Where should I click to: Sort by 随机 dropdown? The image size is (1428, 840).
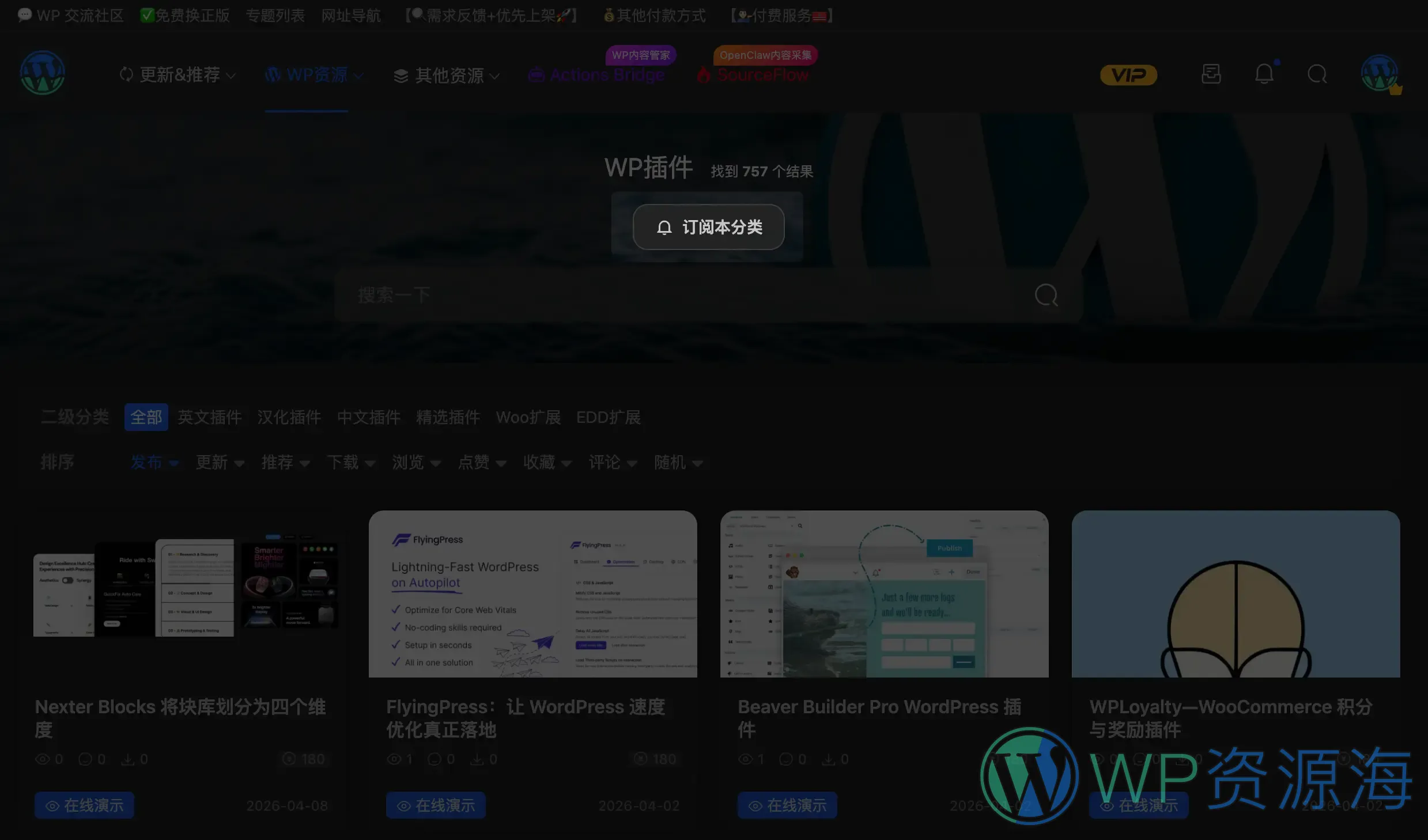pyautogui.click(x=679, y=462)
